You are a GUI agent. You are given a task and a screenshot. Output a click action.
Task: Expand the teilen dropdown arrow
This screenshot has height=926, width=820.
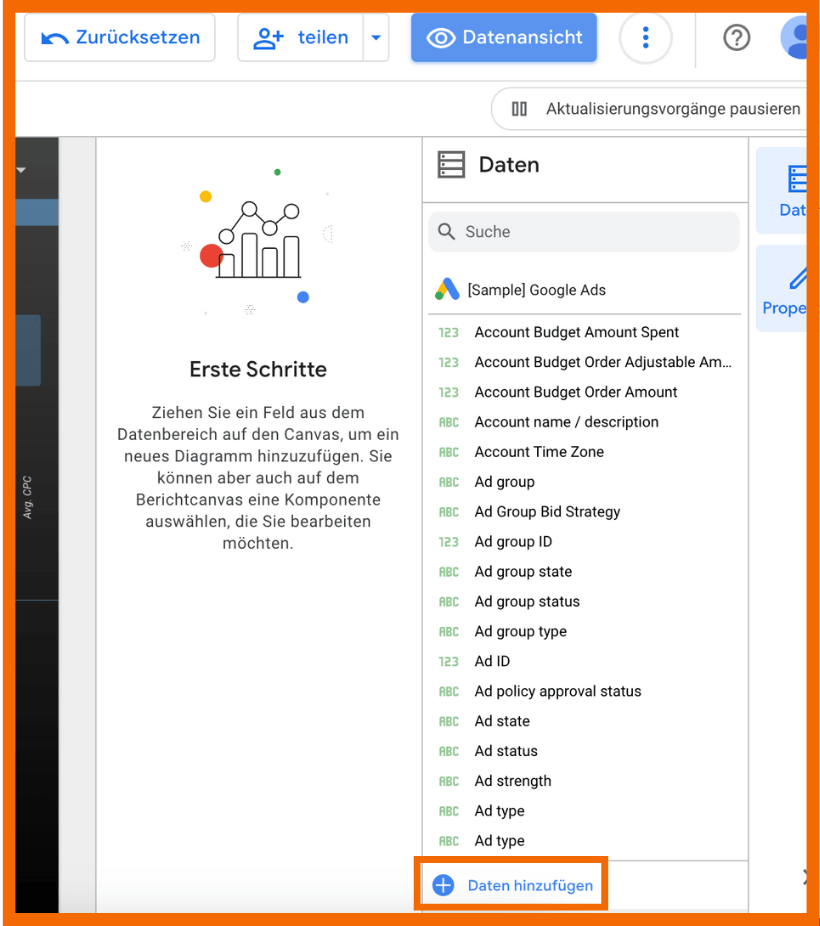[x=376, y=38]
